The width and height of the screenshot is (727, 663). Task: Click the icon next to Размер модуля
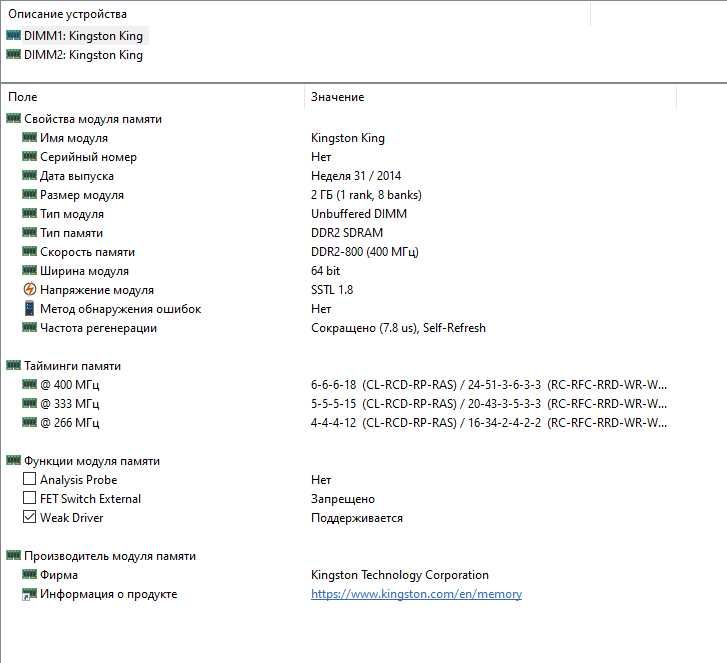[x=29, y=194]
